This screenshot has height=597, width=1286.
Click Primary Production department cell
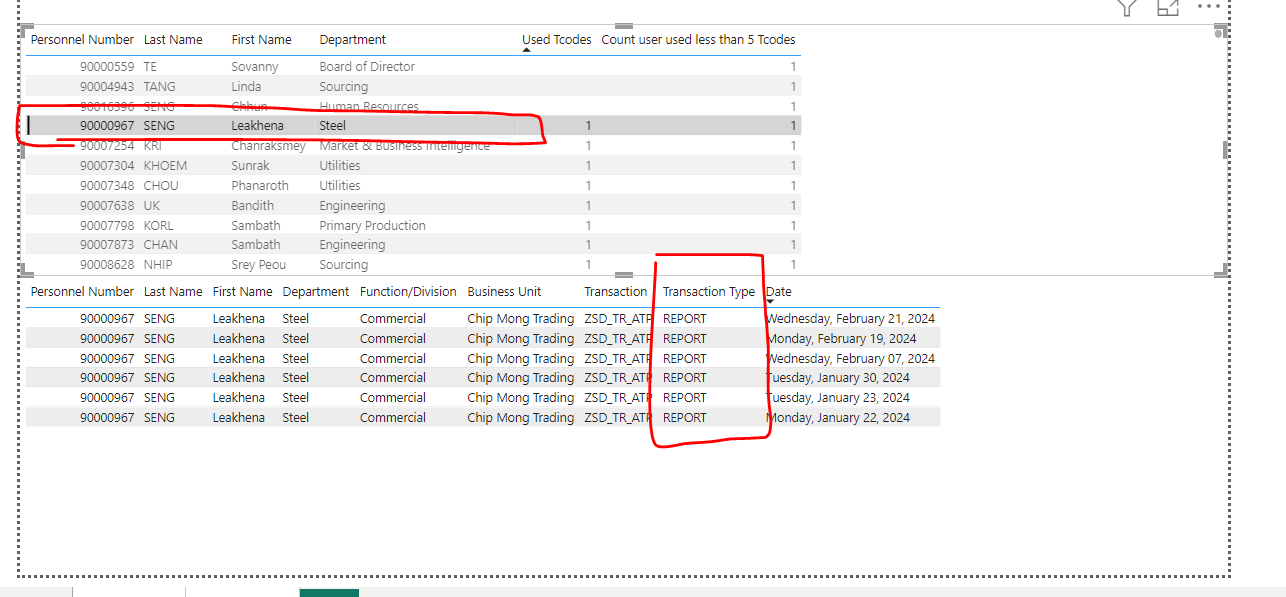(x=373, y=226)
